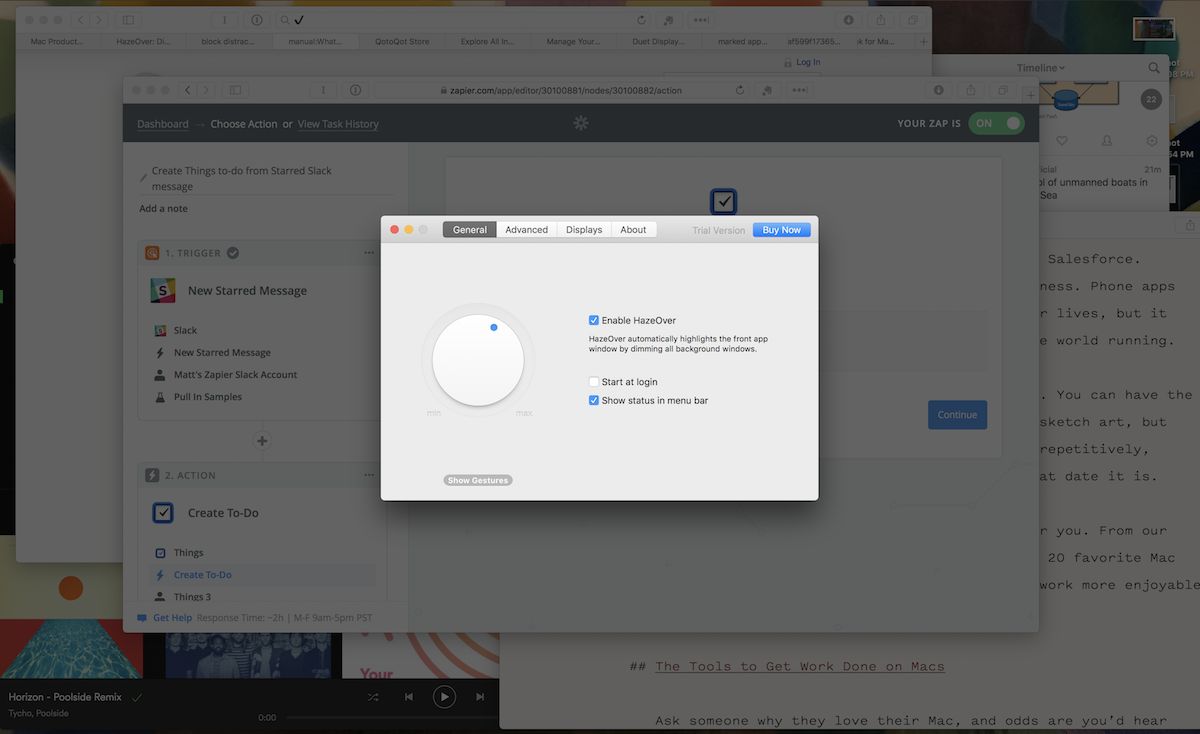Open the Timeline dropdown
Screen dimensions: 1200x734
click(1040, 68)
